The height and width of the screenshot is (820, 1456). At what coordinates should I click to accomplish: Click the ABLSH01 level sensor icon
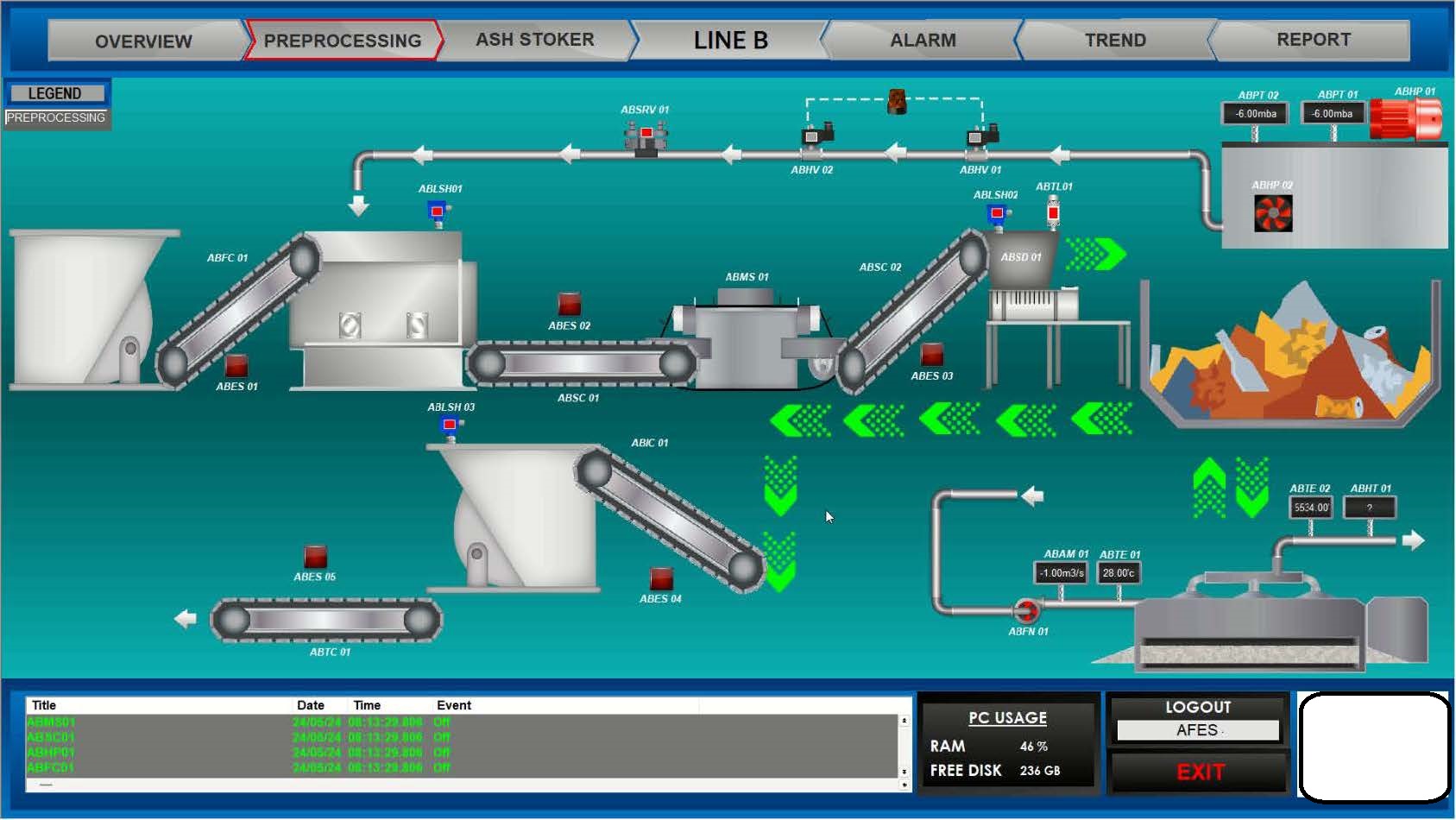tap(438, 211)
